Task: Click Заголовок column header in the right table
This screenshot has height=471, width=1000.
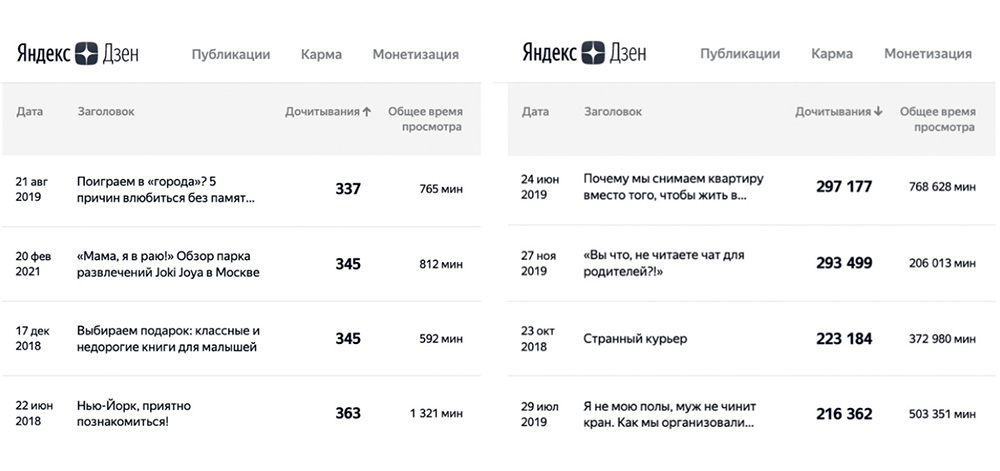Action: tap(612, 112)
